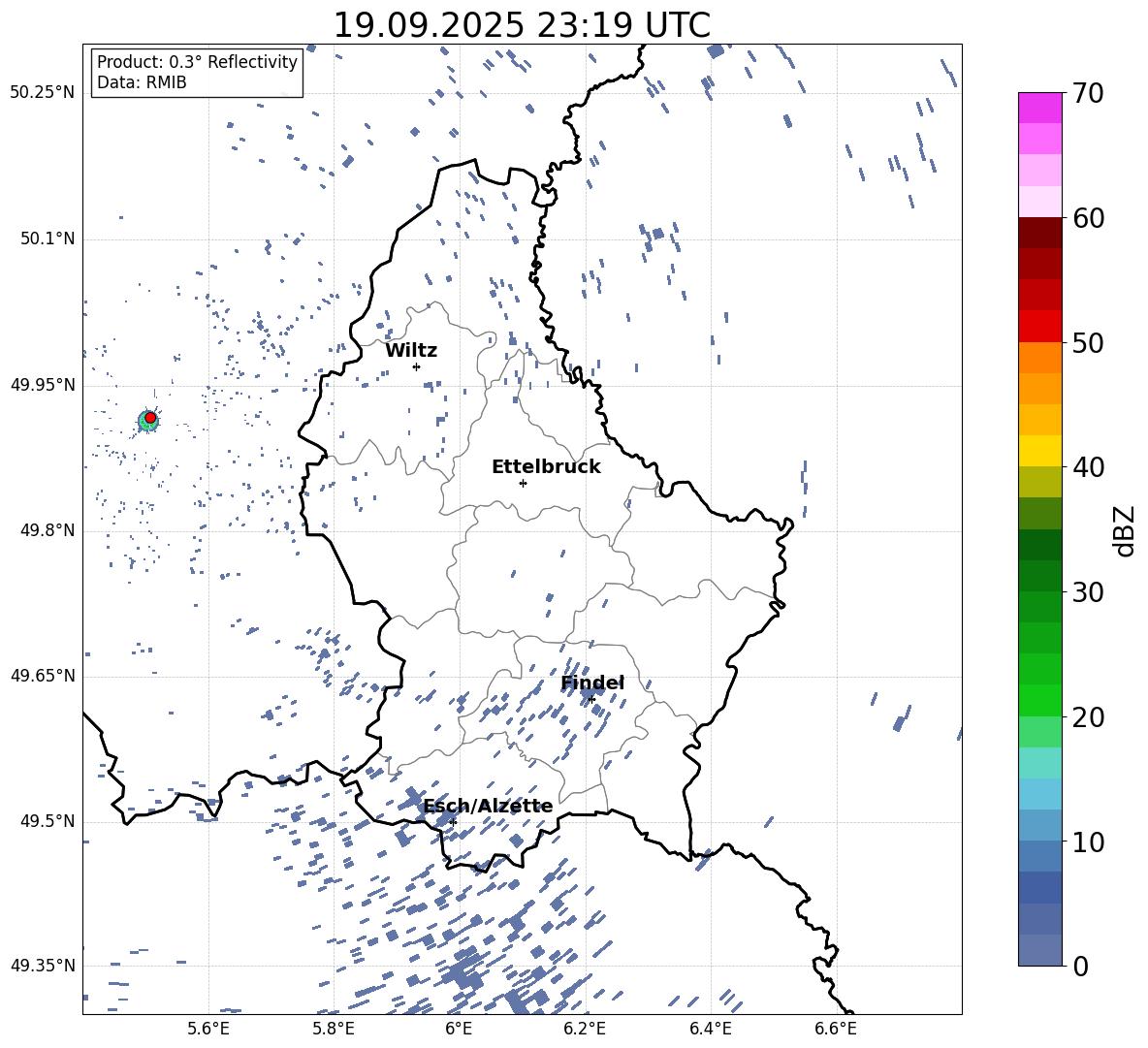Select the Findel city label

[x=592, y=683]
